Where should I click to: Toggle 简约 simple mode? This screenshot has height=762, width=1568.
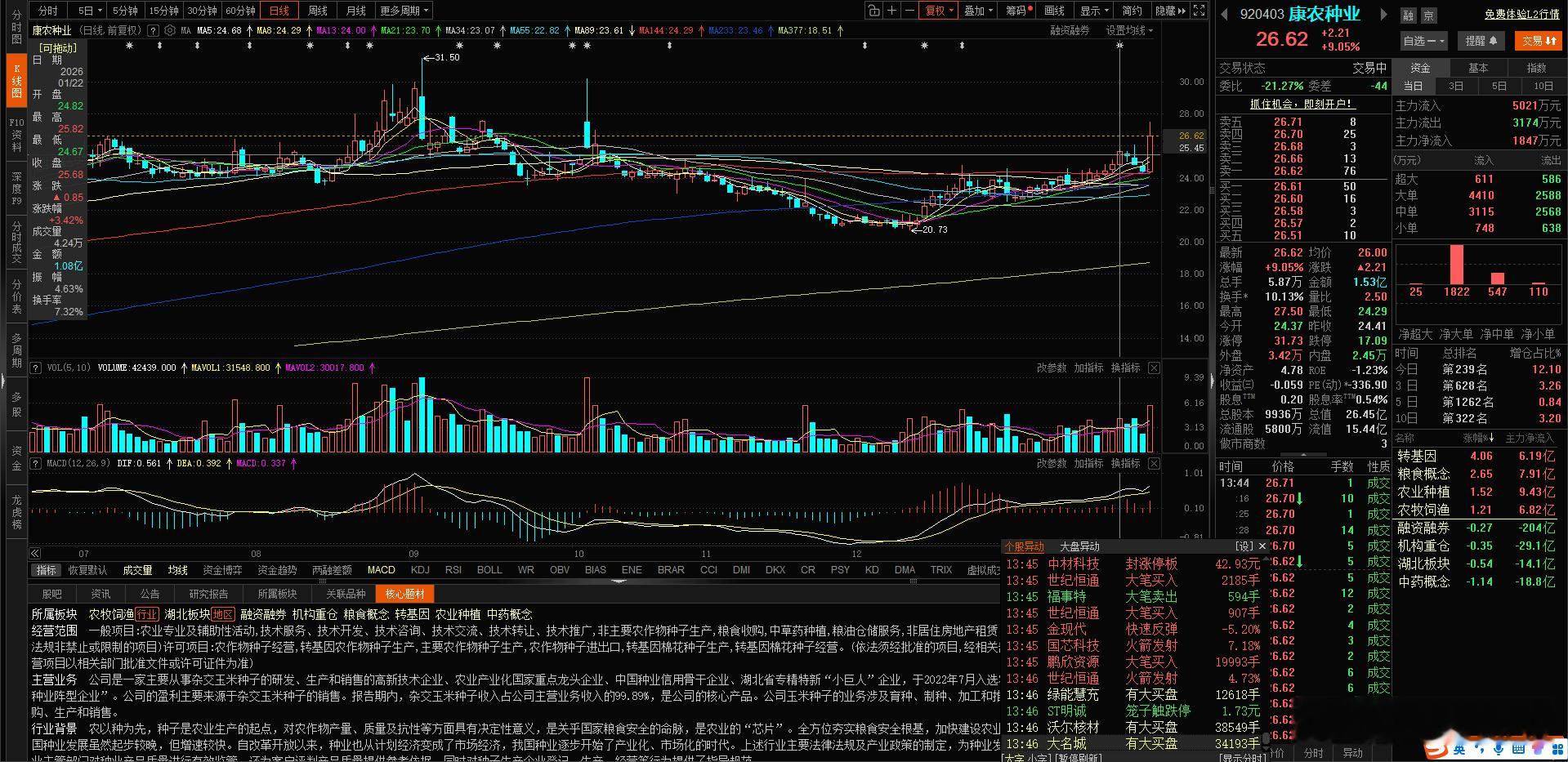(x=1132, y=11)
